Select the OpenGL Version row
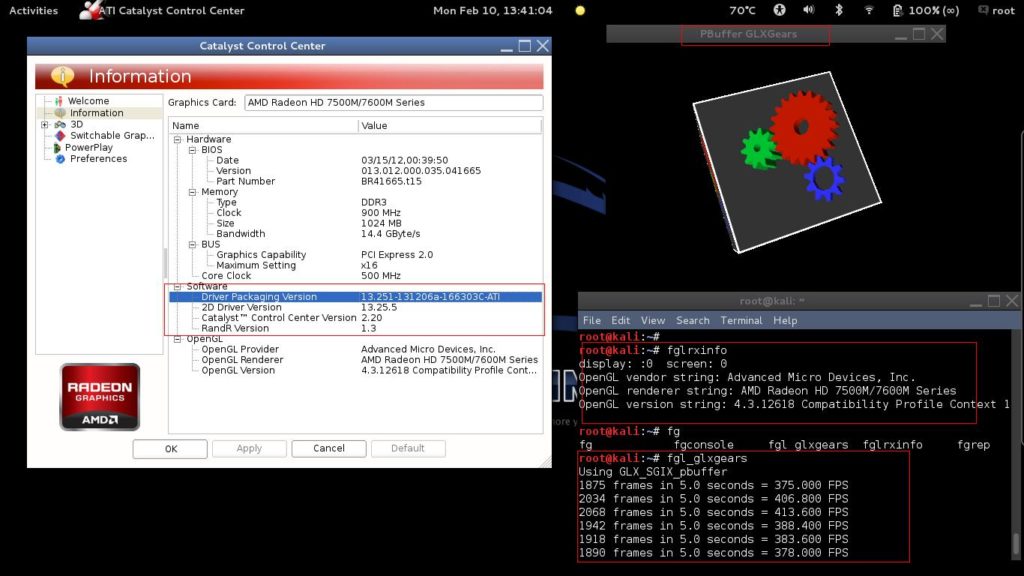Viewport: 1024px width, 576px height. pos(355,370)
